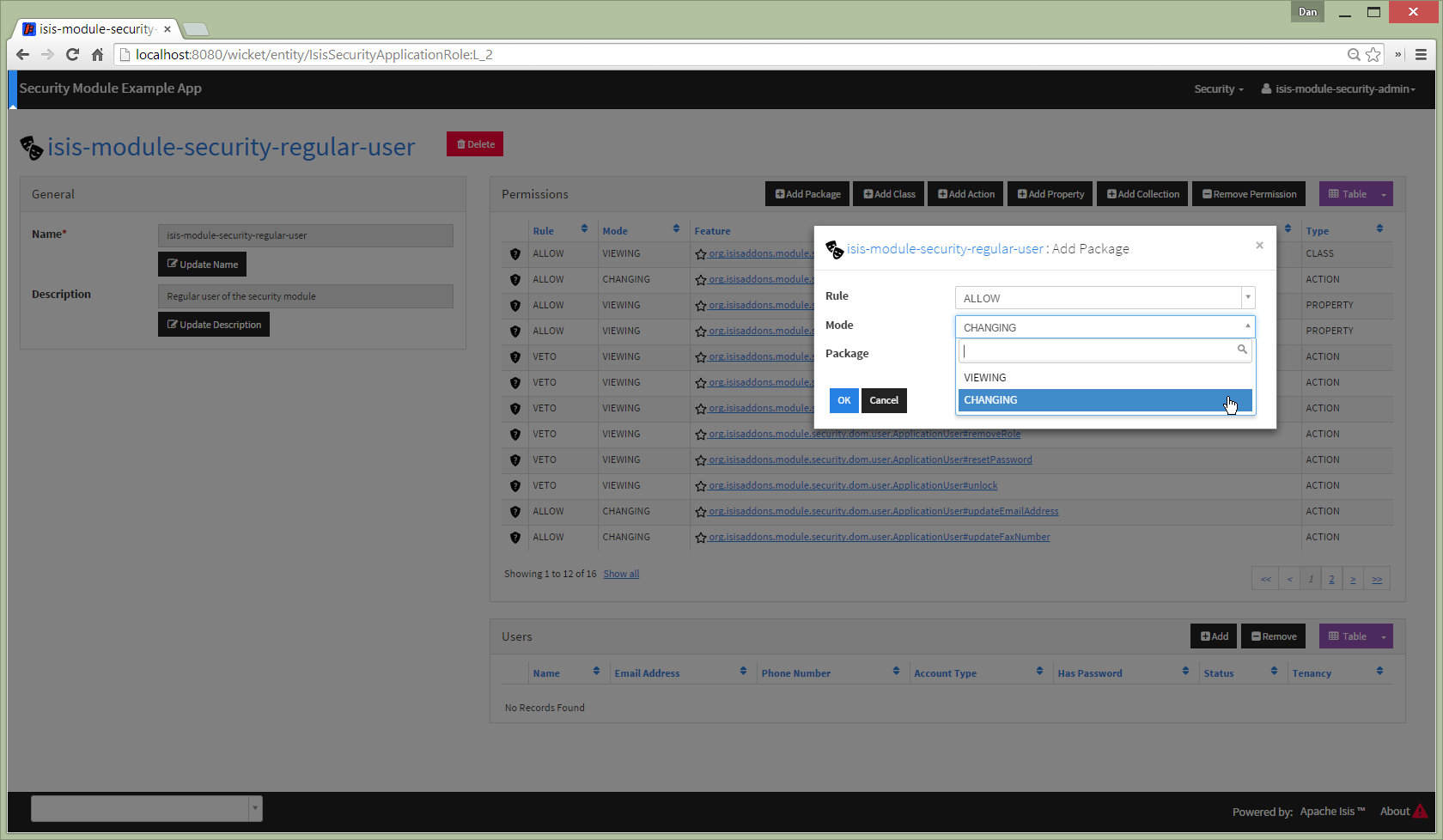This screenshot has height=840, width=1443.
Task: Close the Add Package dialog with X
Action: coord(1259,246)
